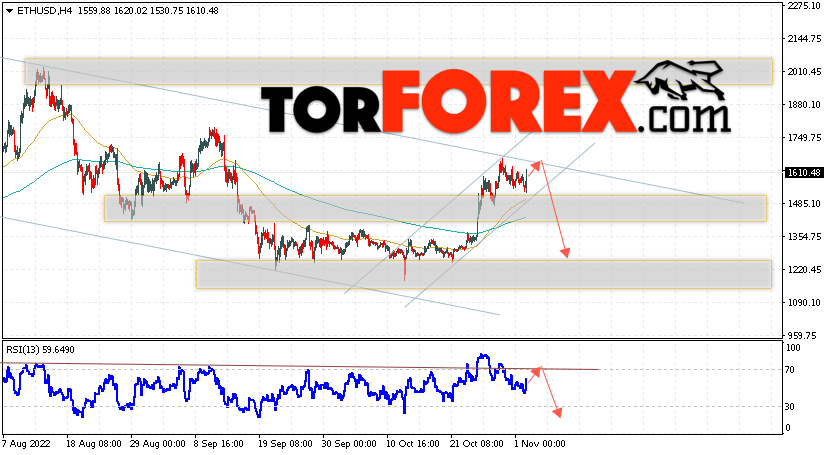
Task: Select time axis label 29 Aug 00:00
Action: click(157, 444)
